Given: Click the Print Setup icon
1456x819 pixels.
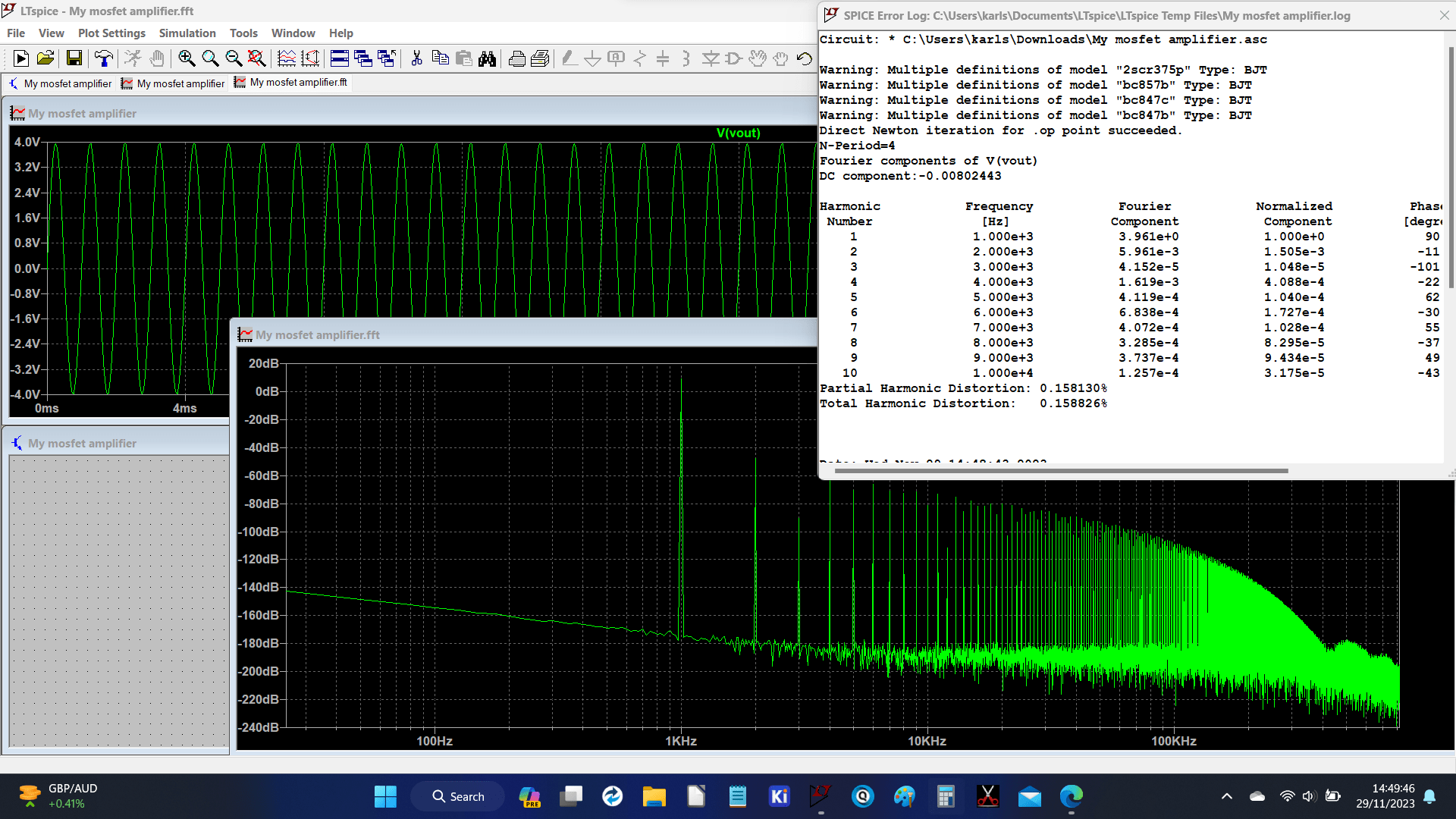Looking at the screenshot, I should [540, 58].
